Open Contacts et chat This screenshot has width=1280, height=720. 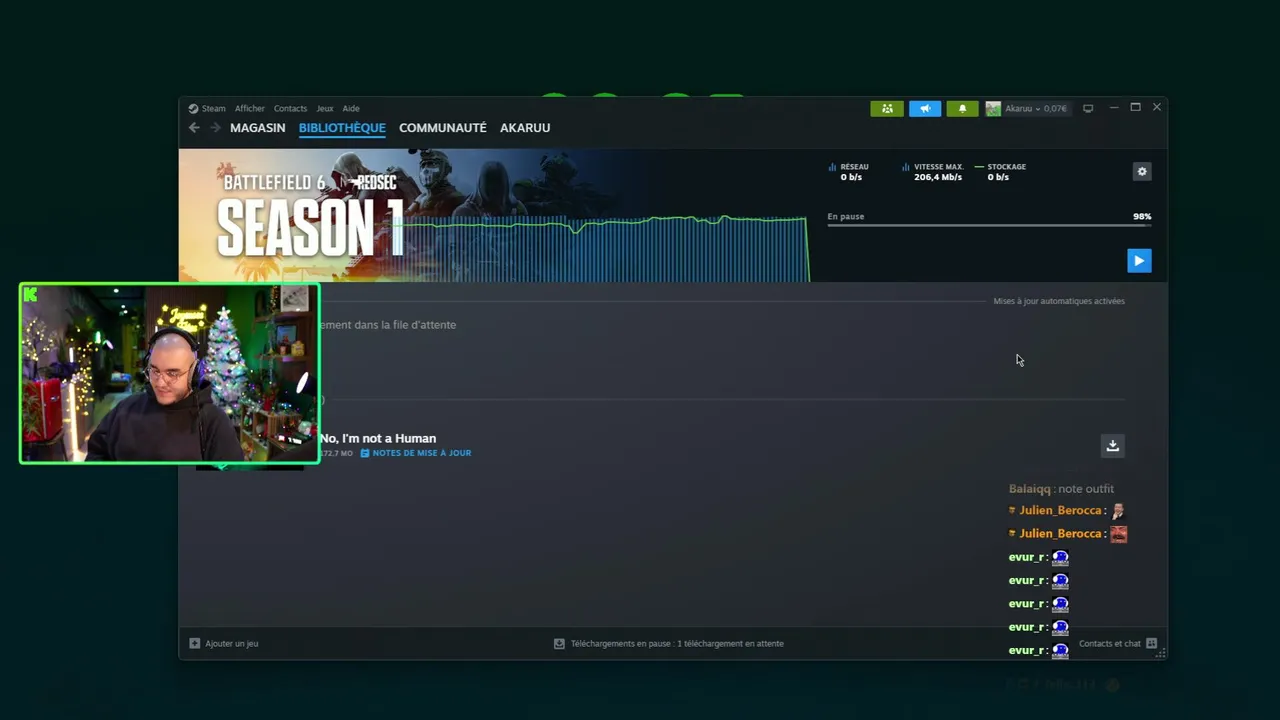(x=1117, y=643)
